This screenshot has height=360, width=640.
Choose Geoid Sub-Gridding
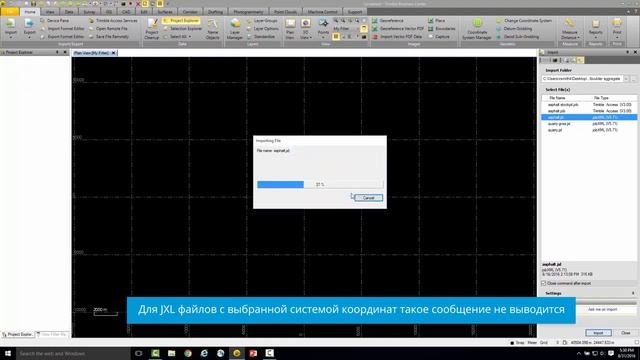point(518,37)
